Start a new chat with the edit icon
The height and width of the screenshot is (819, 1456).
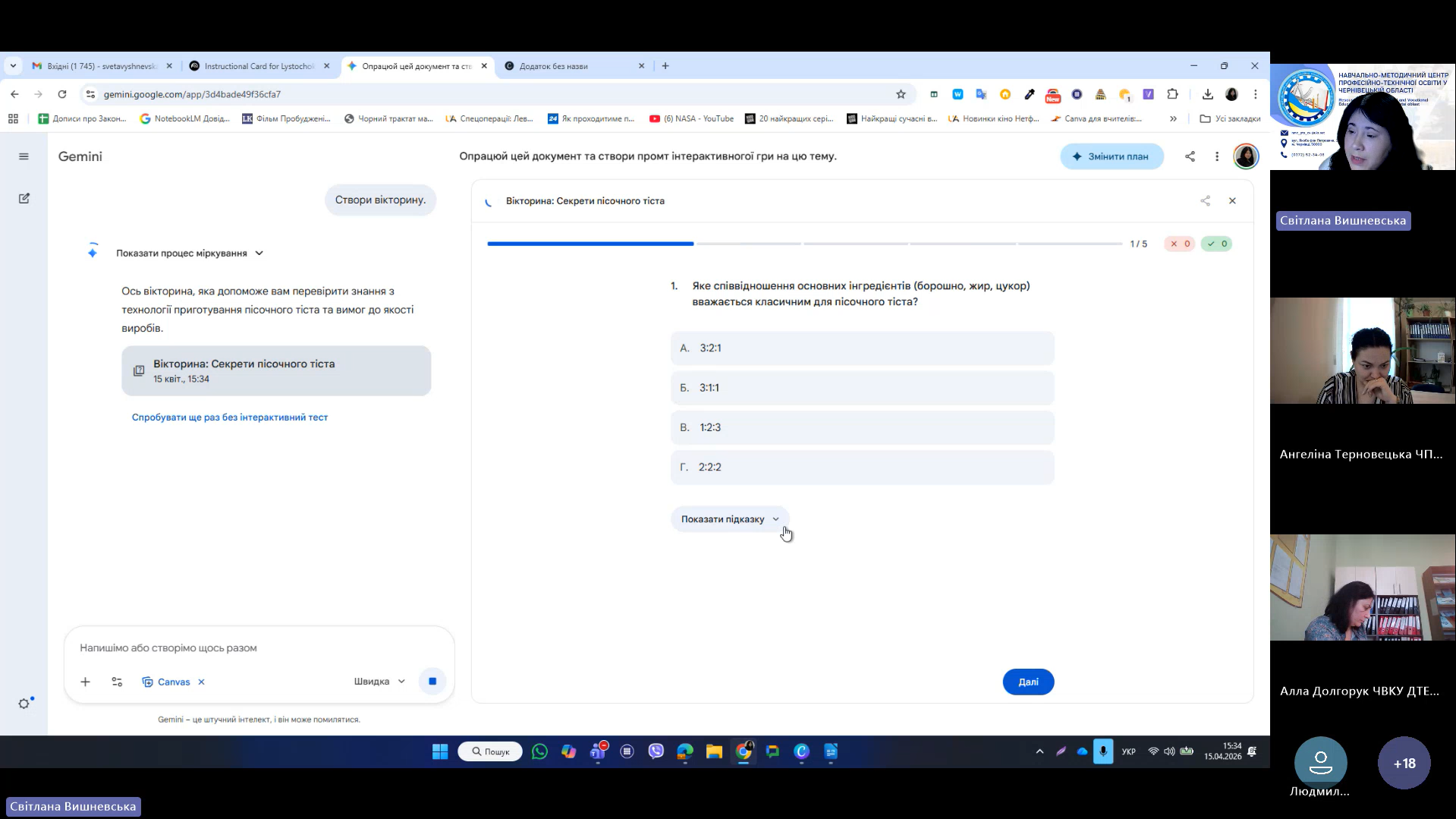pyautogui.click(x=24, y=198)
